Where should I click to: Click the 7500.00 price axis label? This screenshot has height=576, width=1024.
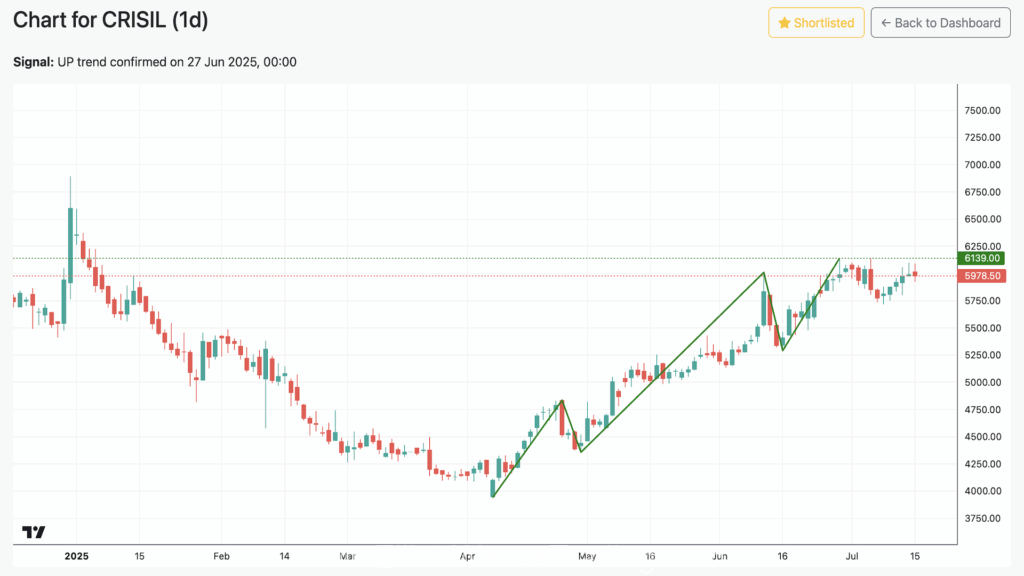pyautogui.click(x=982, y=111)
